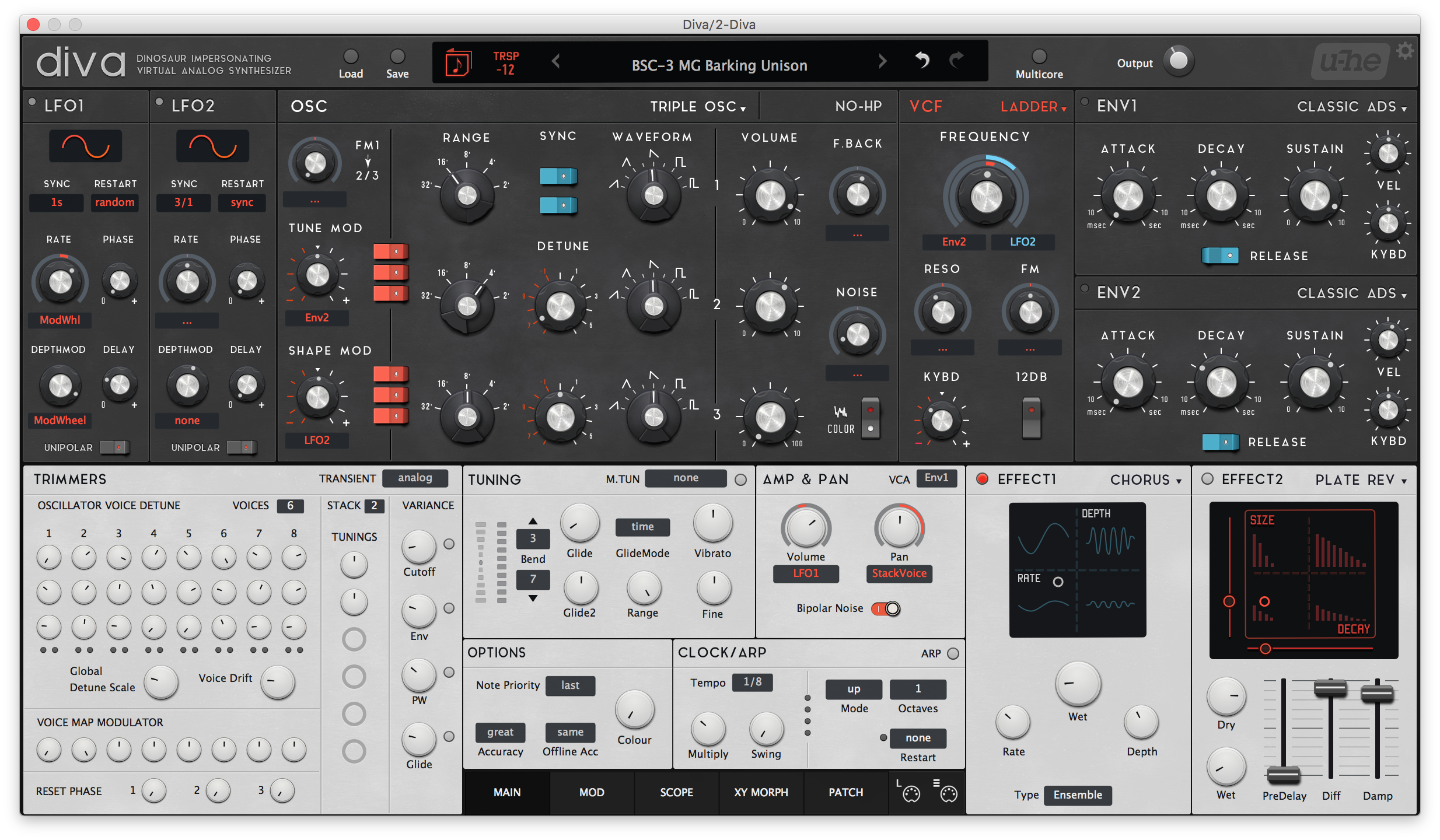Toggle the ARP on/off button

[953, 653]
